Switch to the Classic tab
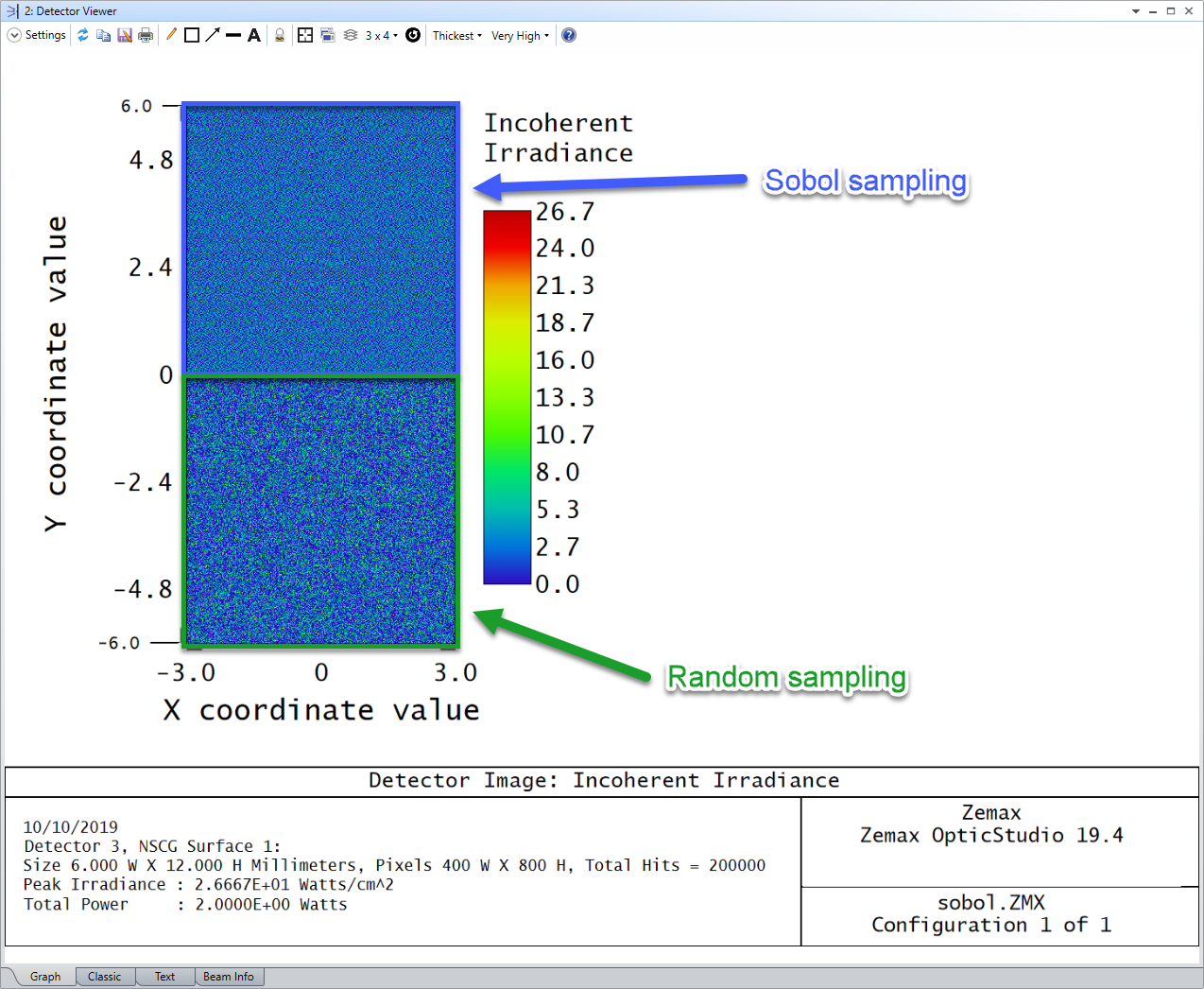 [x=104, y=976]
